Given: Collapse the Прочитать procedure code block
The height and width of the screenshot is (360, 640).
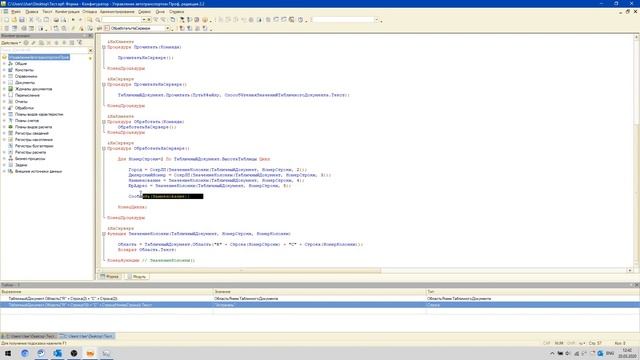Looking at the screenshot, I should click(104, 47).
